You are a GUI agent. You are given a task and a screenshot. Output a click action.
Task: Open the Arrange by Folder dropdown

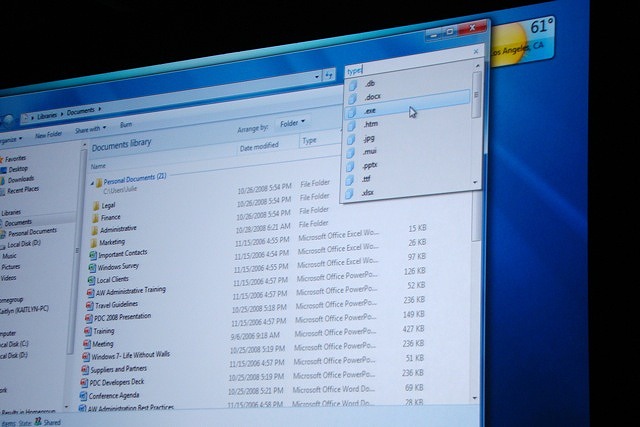point(292,122)
